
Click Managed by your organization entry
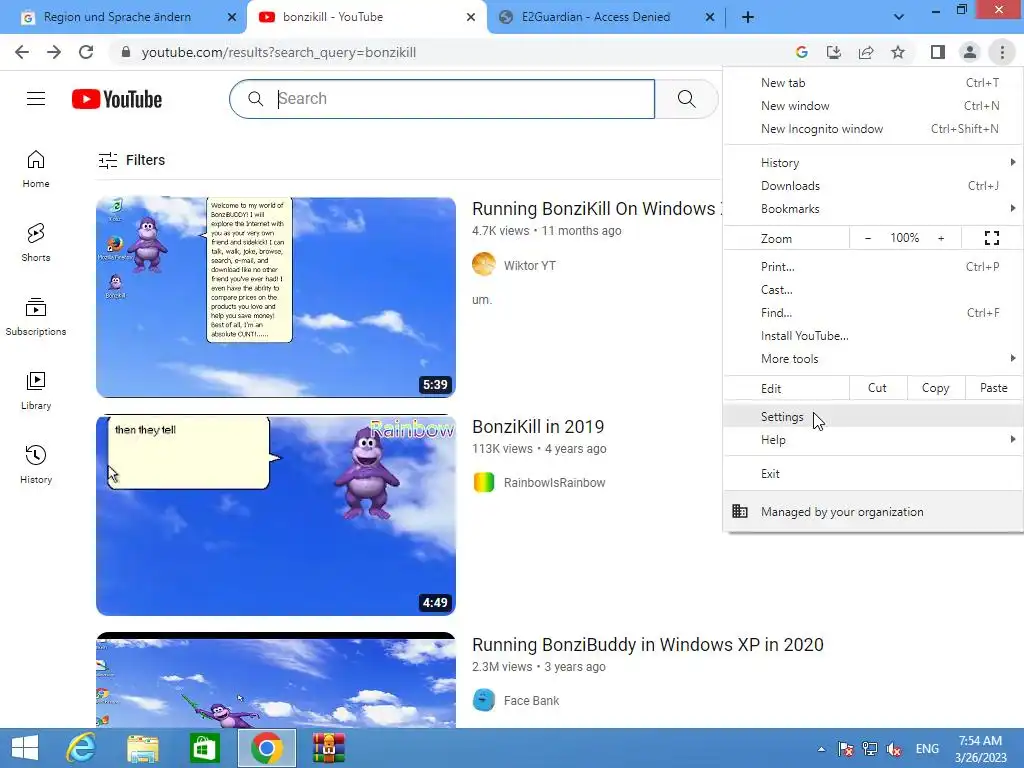coord(873,511)
